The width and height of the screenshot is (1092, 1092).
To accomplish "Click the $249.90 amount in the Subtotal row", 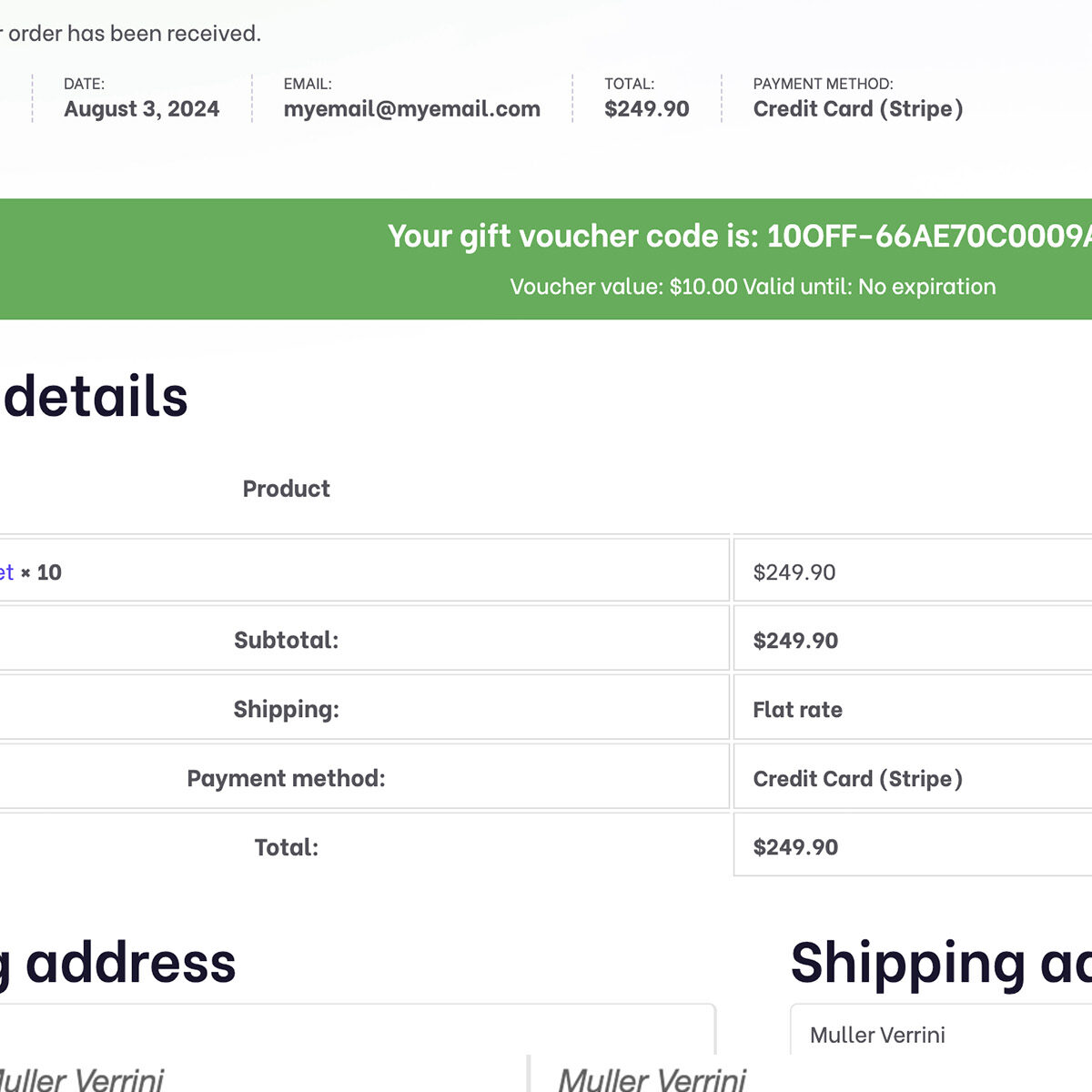I will click(x=795, y=641).
